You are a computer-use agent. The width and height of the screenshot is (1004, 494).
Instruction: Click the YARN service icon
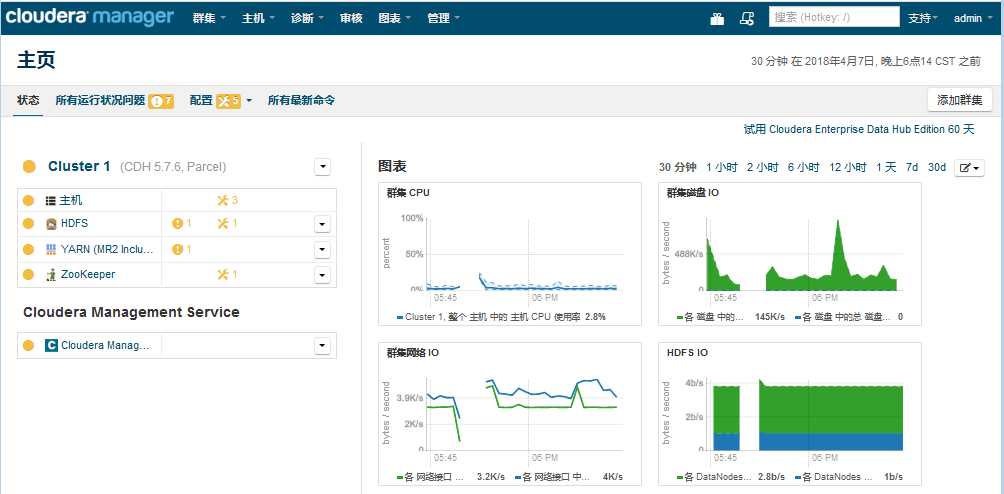(x=51, y=249)
